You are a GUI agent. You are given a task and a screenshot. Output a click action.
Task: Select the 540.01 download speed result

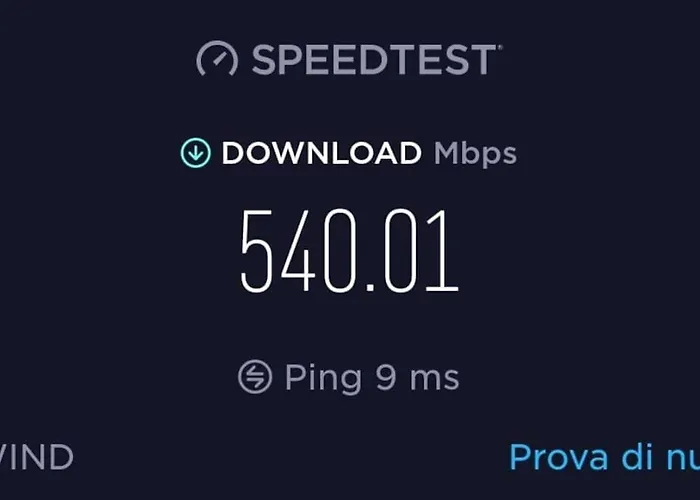point(350,250)
